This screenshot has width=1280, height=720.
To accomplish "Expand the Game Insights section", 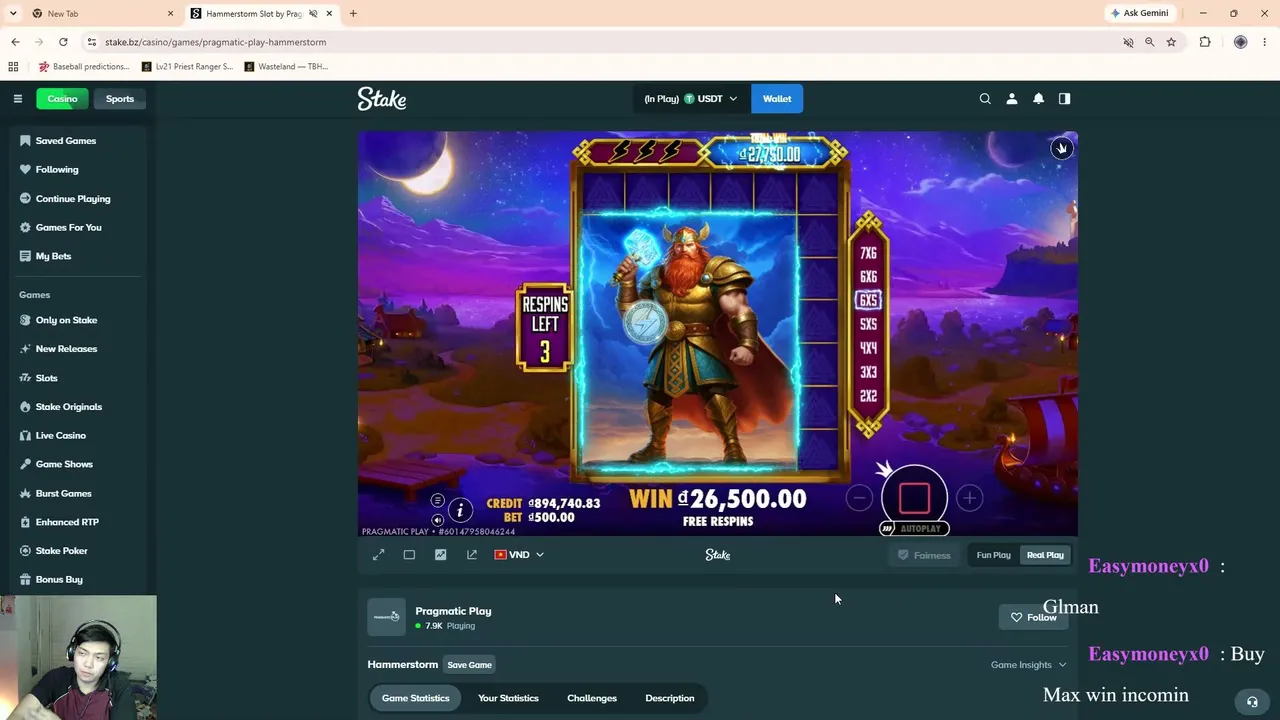I will [x=1028, y=665].
